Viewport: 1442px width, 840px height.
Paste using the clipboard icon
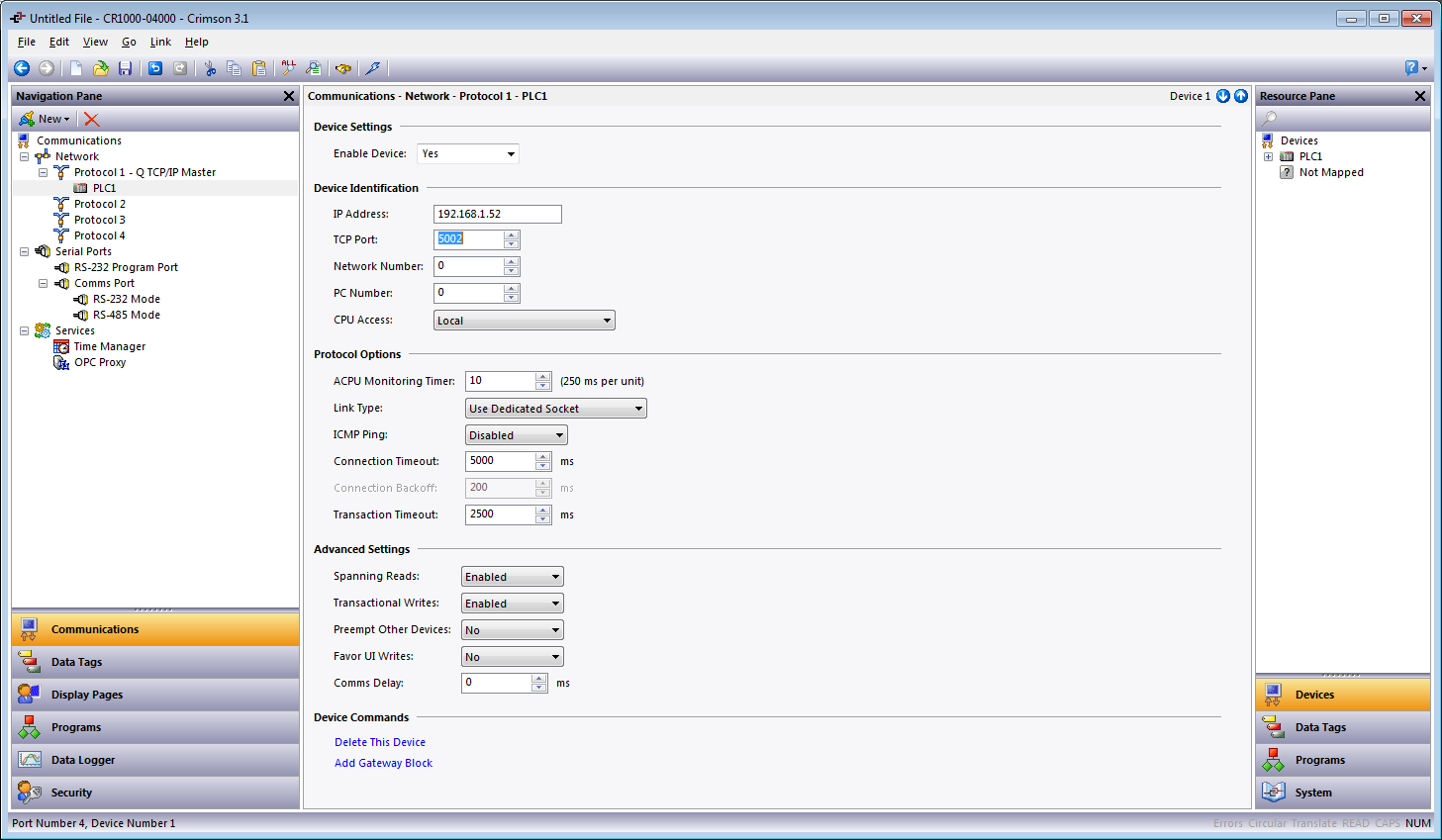tap(259, 68)
